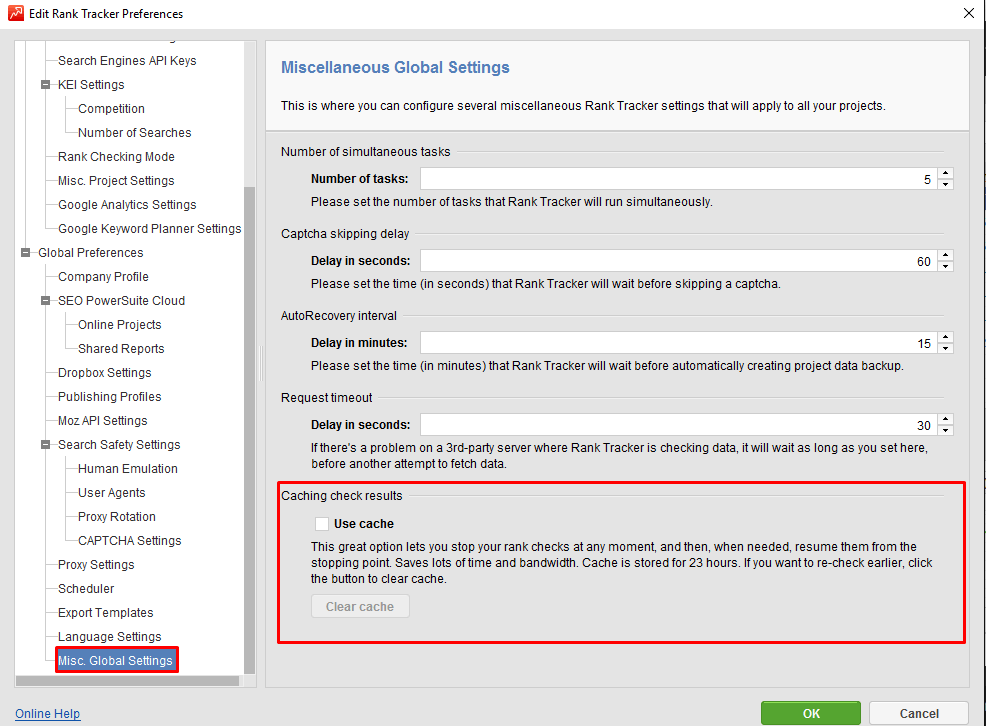Image resolution: width=986 pixels, height=726 pixels.
Task: Close the Preferences dialog window
Action: (969, 13)
